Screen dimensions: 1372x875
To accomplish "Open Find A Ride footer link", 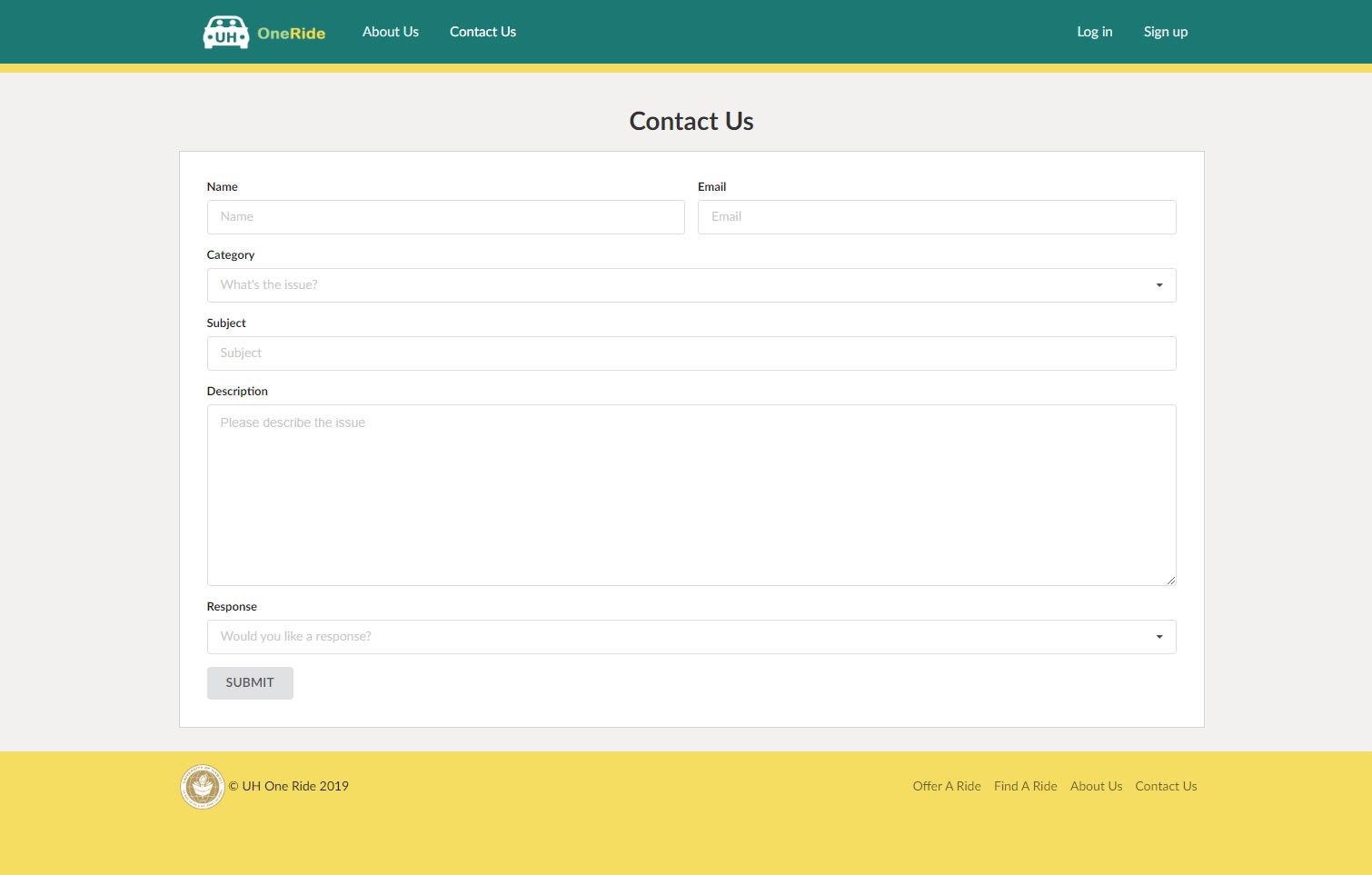I will (x=1025, y=787).
